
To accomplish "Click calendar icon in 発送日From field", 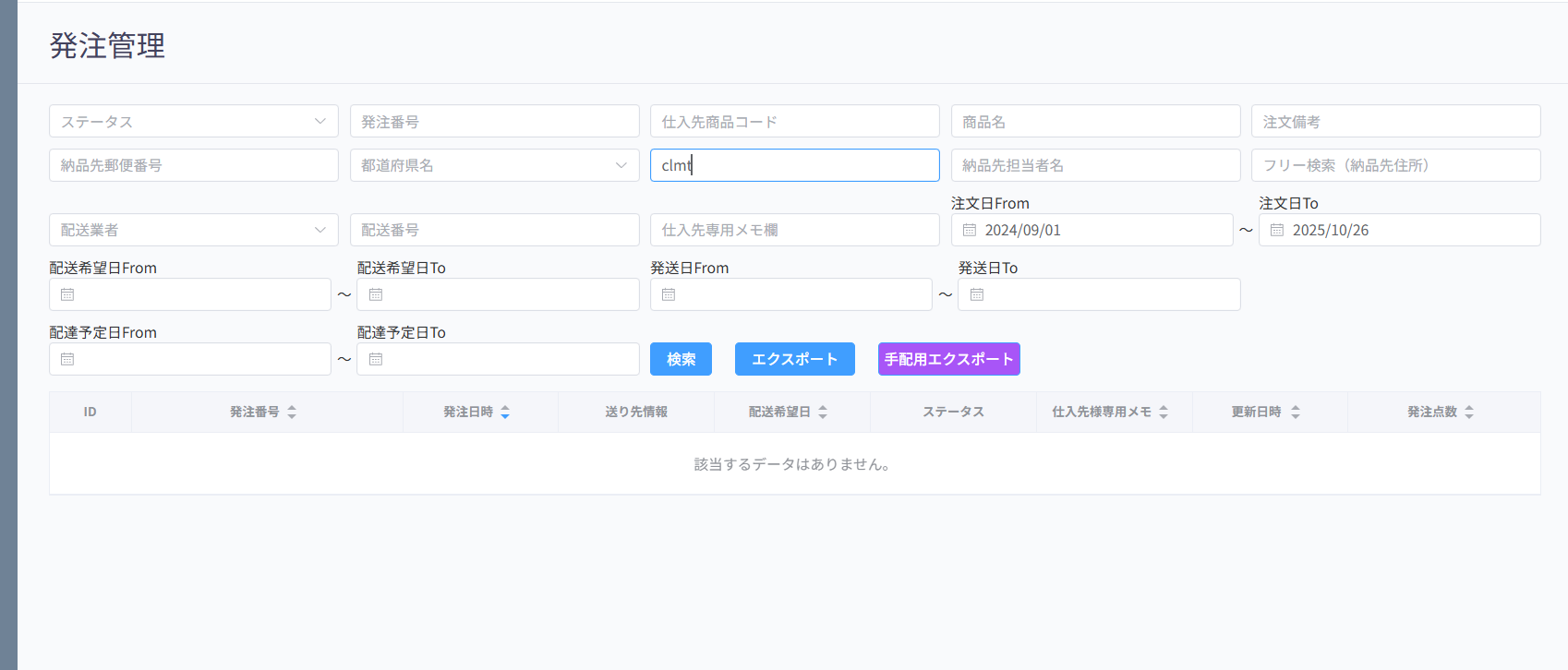I will pos(669,294).
